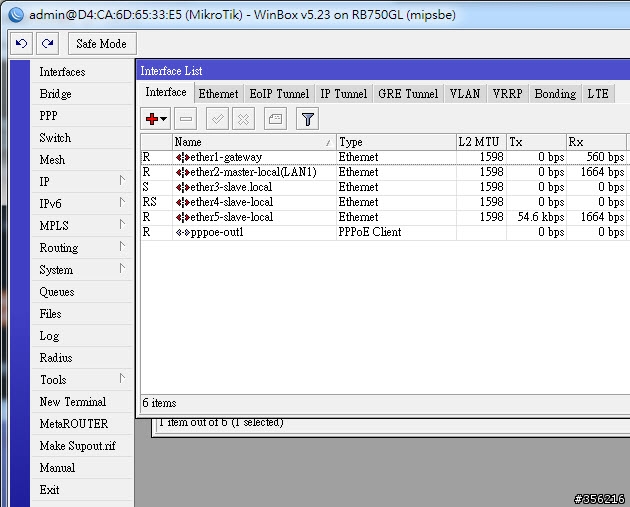Expand the Routing submenu arrow
This screenshot has width=630, height=507.
[123, 247]
